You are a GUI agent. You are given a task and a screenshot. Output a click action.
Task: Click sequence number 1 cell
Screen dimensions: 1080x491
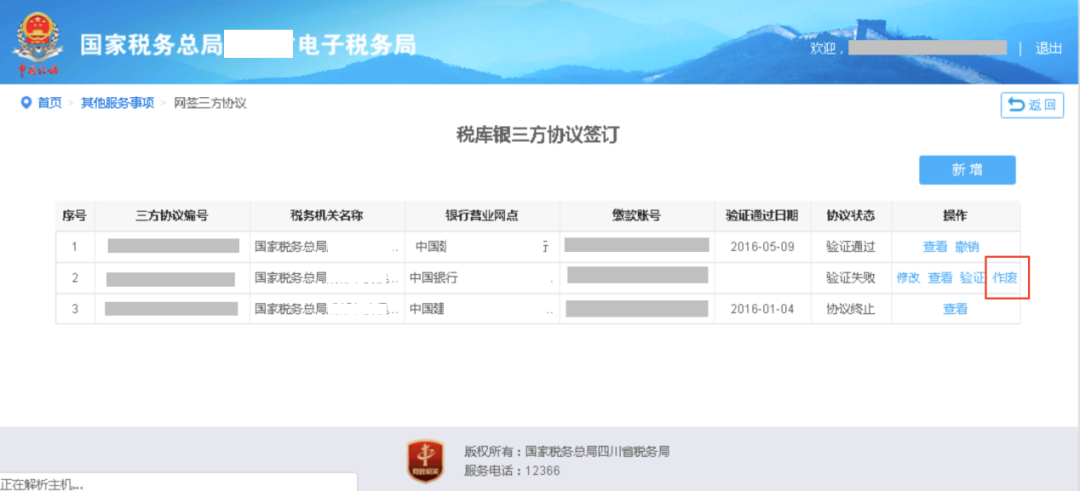[x=74, y=247]
